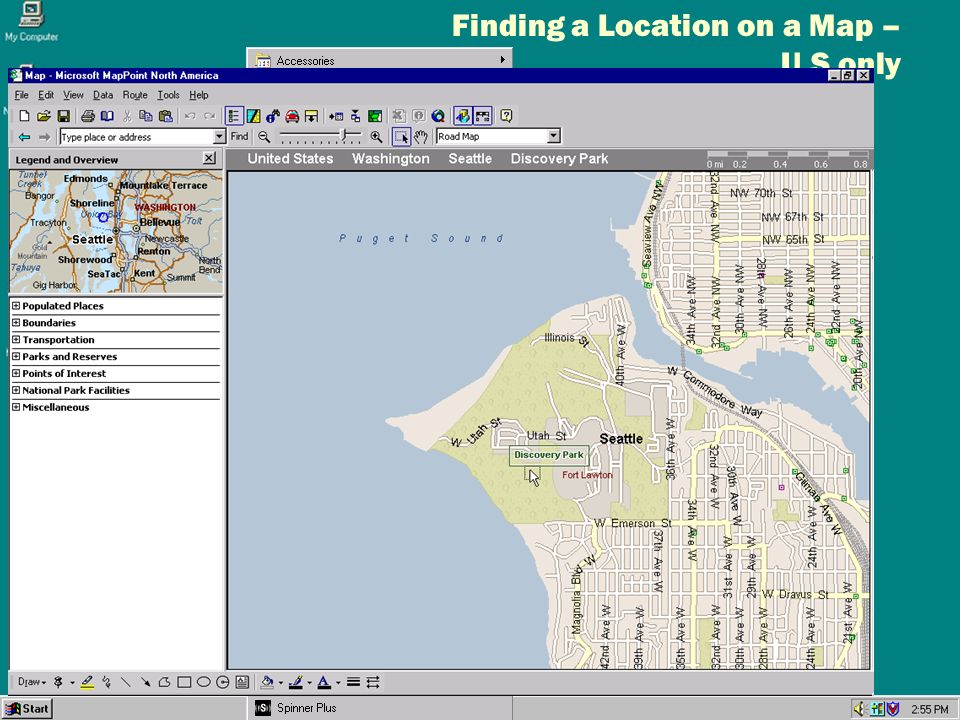Image resolution: width=960 pixels, height=720 pixels.
Task: Create a new map with the New icon
Action: [x=24, y=116]
